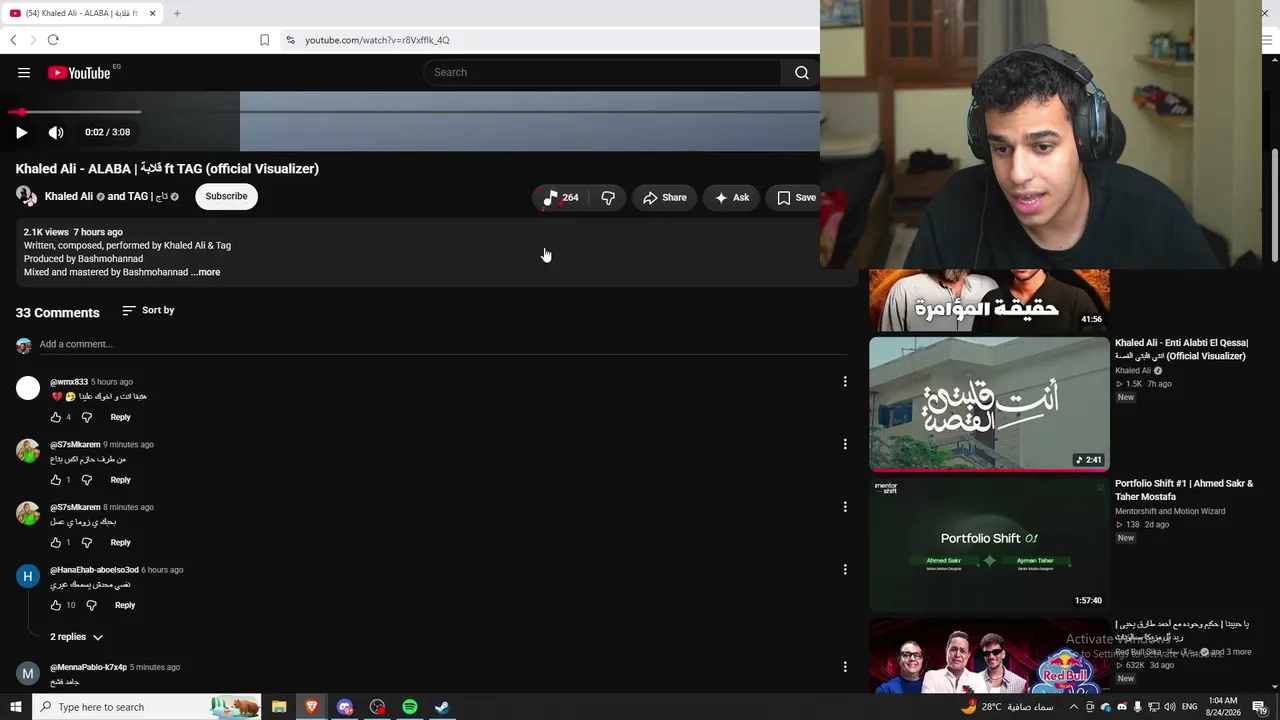The image size is (1280, 720).
Task: Dislike the Khaled Ali video
Action: pyautogui.click(x=607, y=197)
